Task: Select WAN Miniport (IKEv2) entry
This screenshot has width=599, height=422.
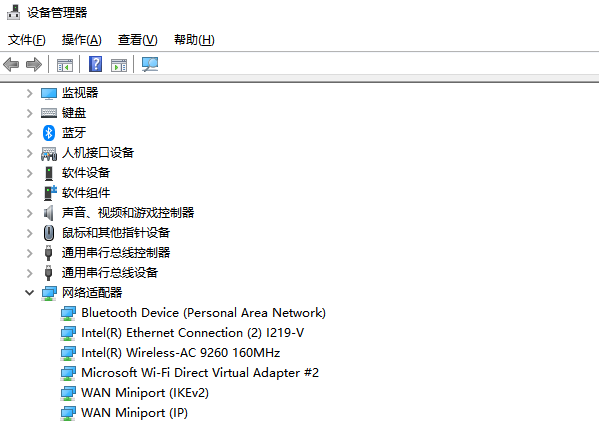Action: coord(145,393)
